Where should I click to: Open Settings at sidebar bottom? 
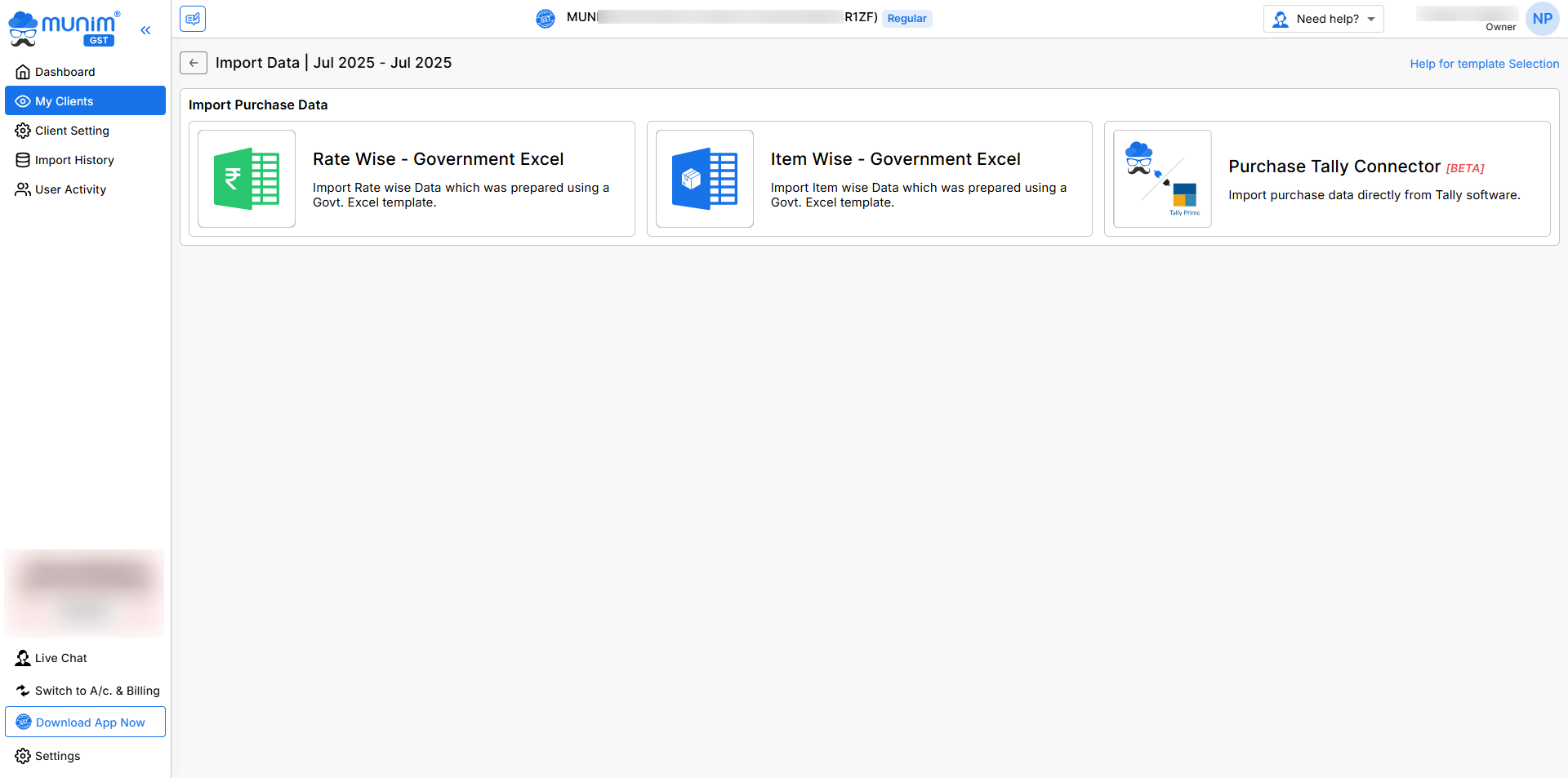click(x=57, y=756)
